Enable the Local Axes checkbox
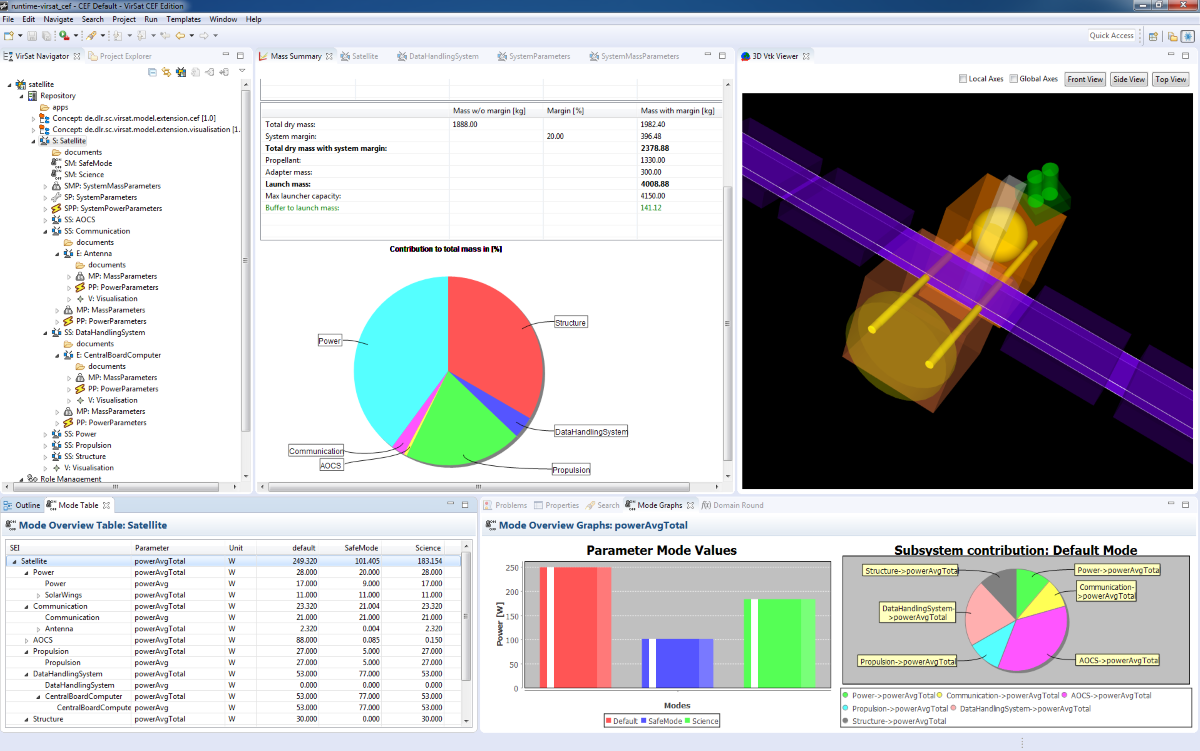 [962, 79]
